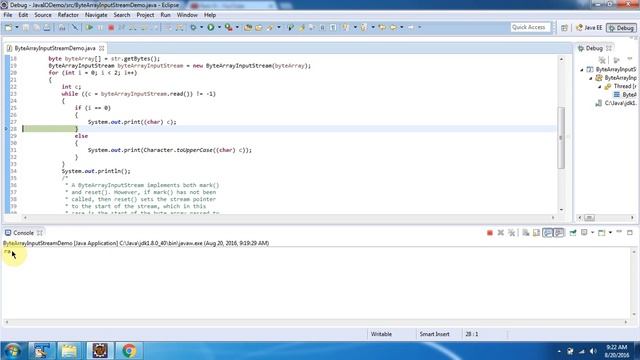Viewport: 640px width, 360px height.
Task: Click the Pin Console icon
Action: coord(573,233)
